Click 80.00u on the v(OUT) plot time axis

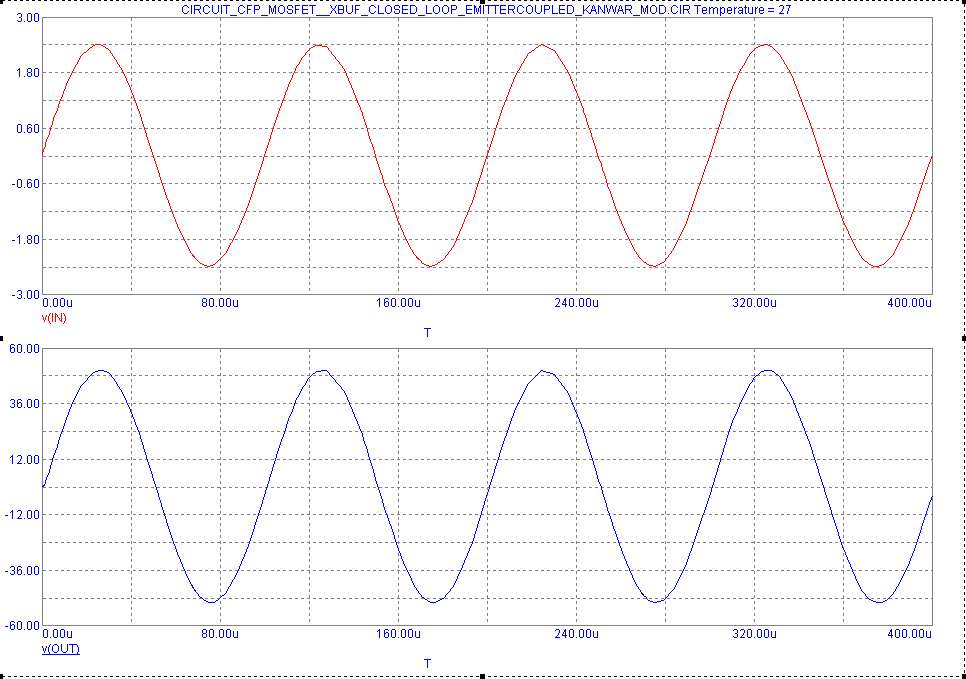pyautogui.click(x=220, y=634)
